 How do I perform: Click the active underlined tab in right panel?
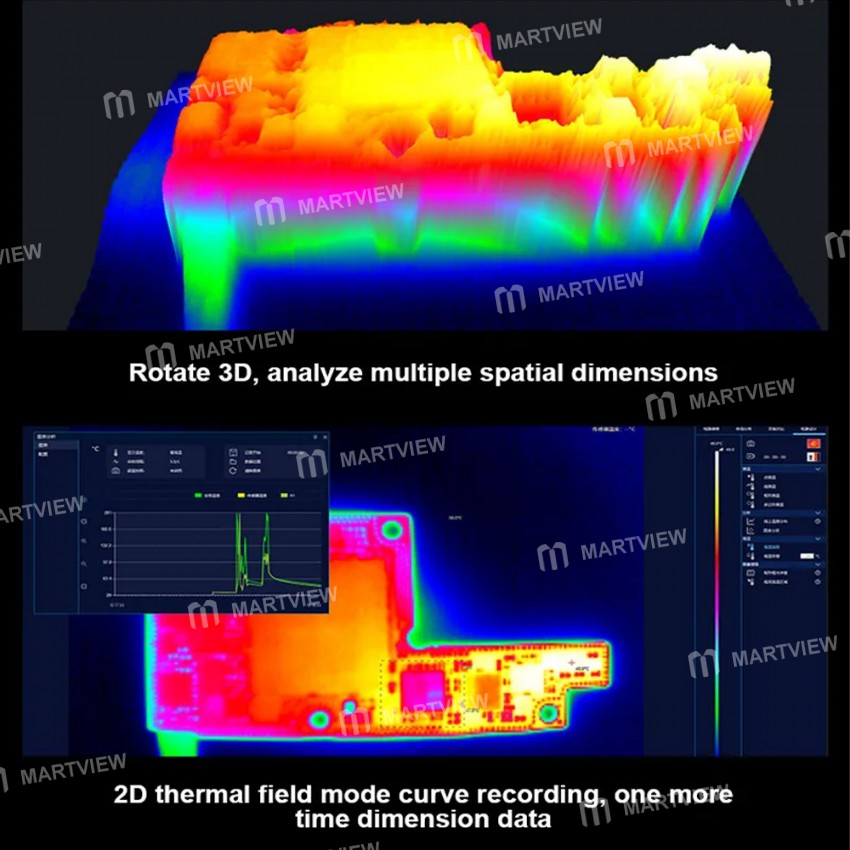(x=809, y=429)
